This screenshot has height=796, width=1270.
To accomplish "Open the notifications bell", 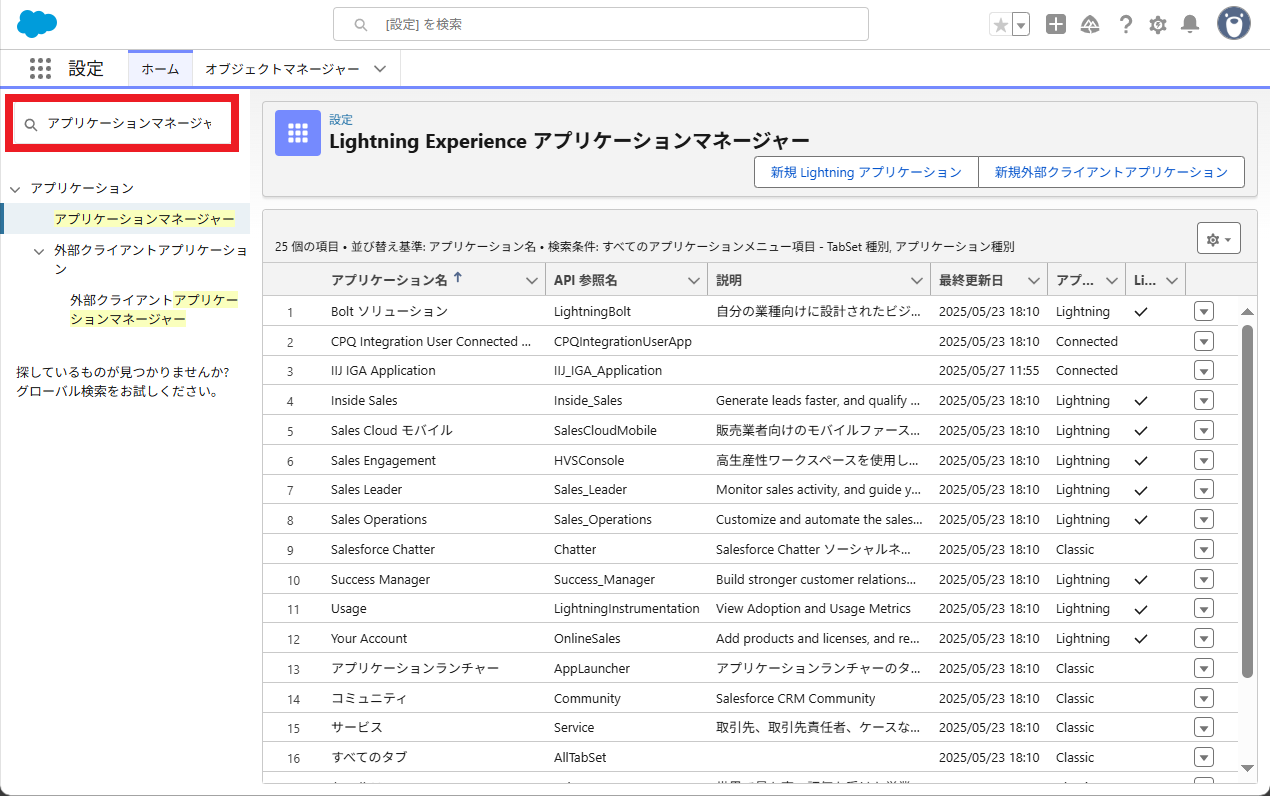I will click(x=1189, y=25).
